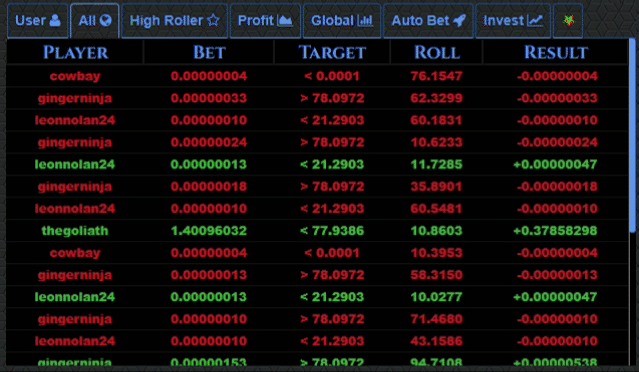
Task: Select player thegoliath
Action: pyautogui.click(x=75, y=231)
